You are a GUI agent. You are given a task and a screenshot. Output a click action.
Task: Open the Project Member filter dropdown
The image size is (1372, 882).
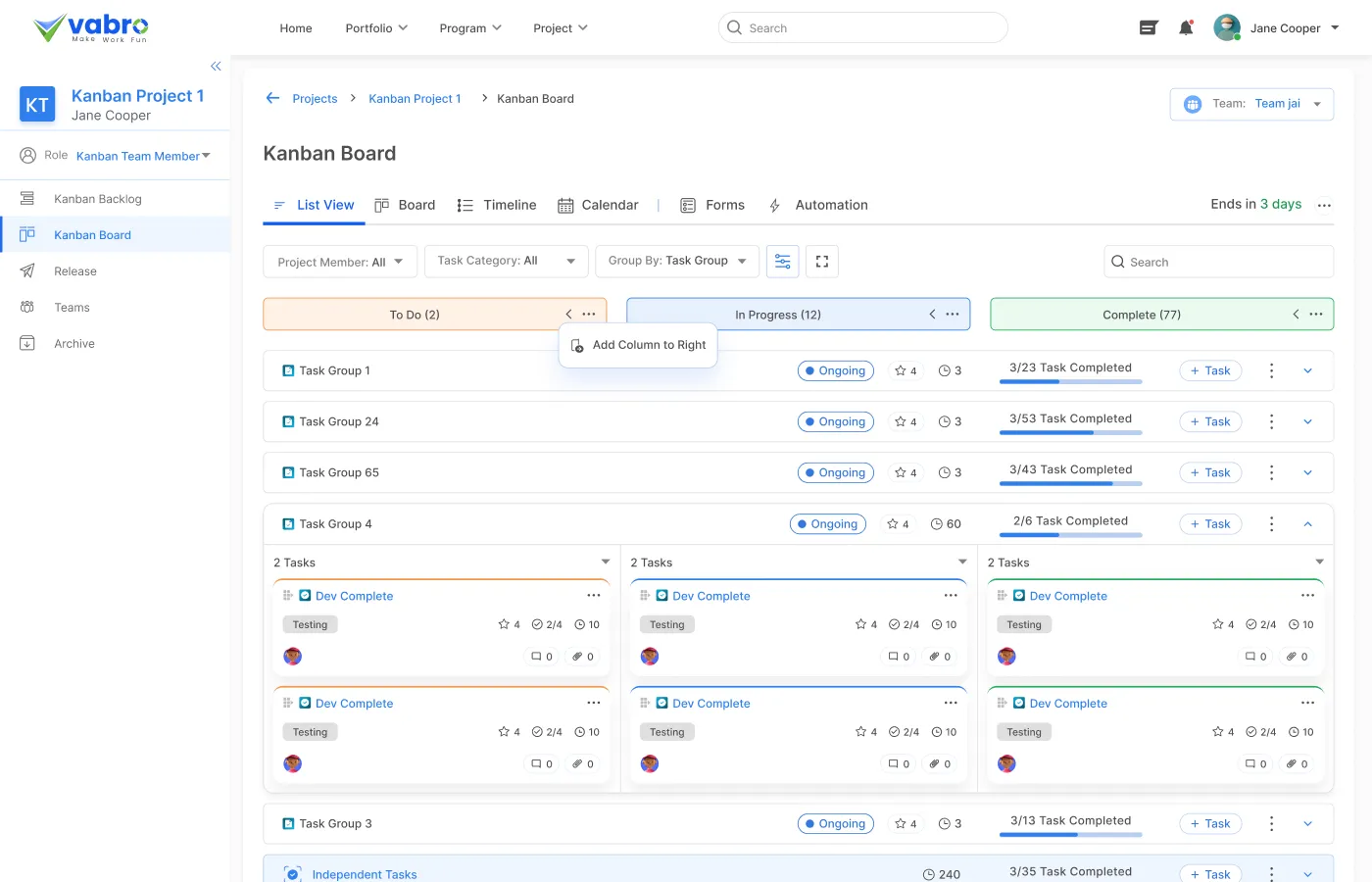340,262
